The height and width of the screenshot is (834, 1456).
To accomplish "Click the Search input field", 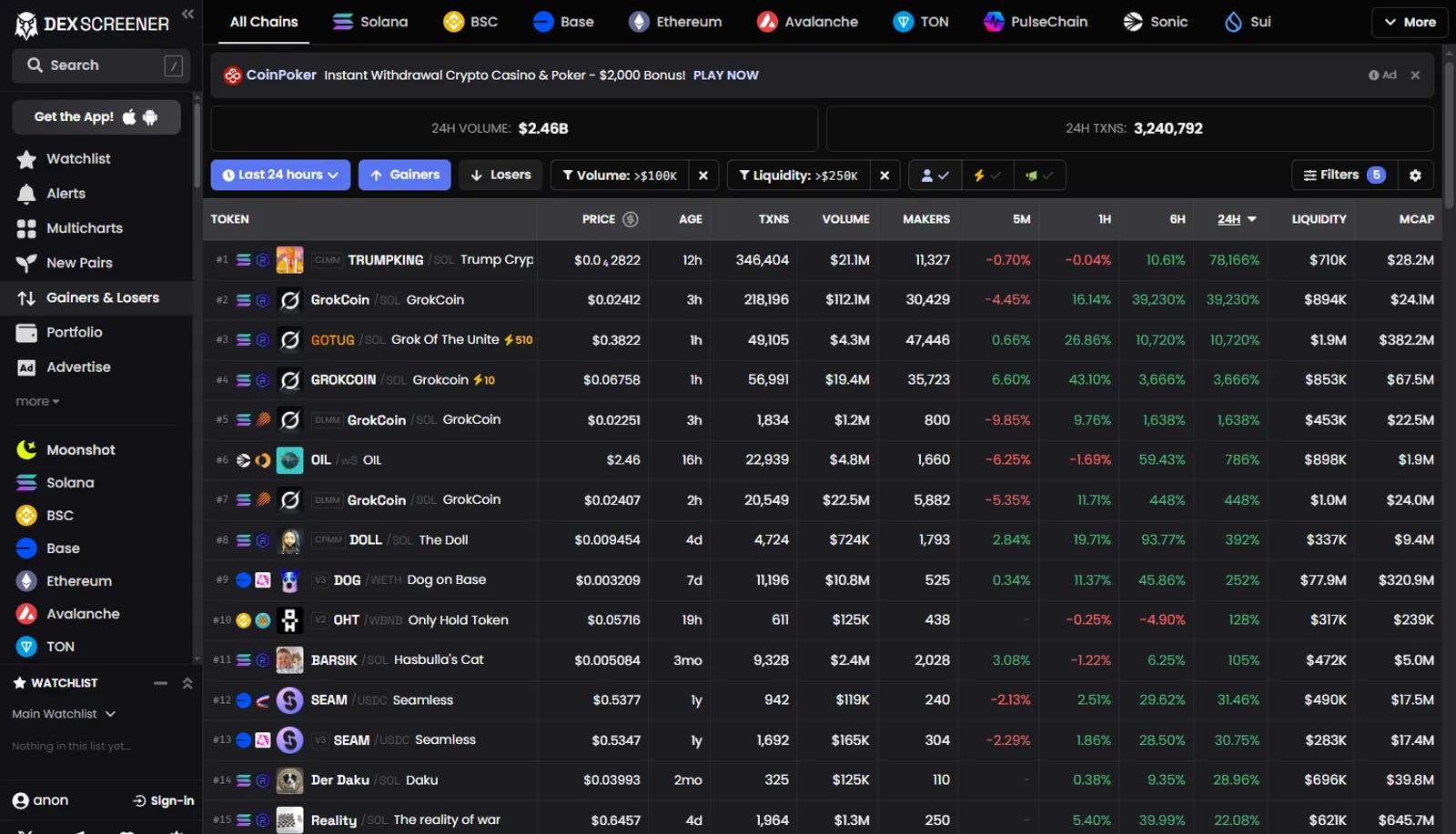I will coord(101,65).
